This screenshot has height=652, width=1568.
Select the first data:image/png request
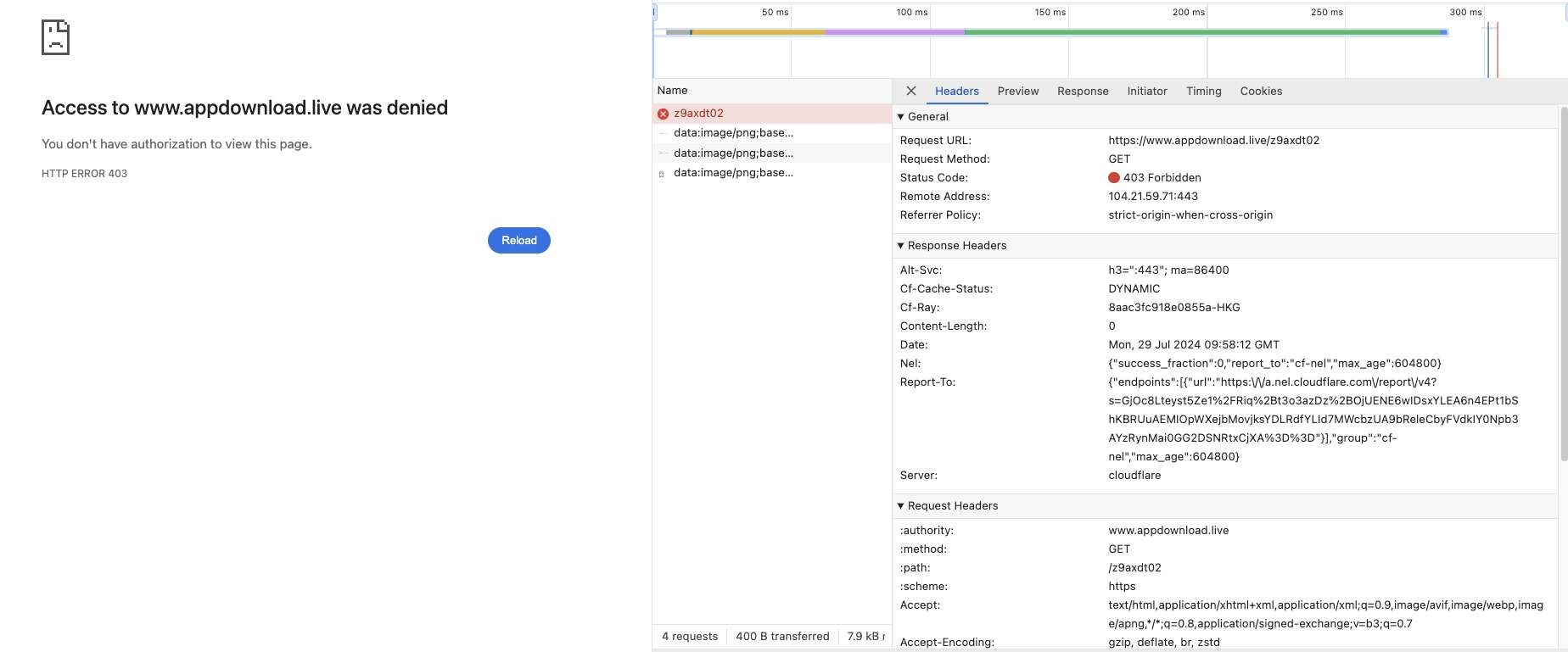click(x=772, y=133)
